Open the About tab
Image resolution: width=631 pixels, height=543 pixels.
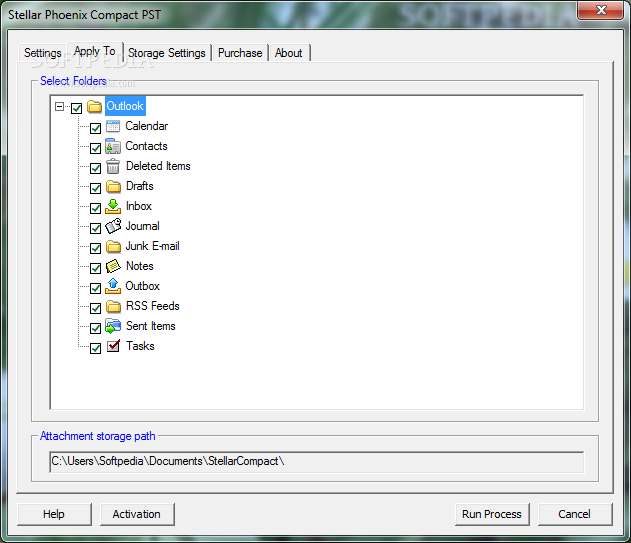[x=289, y=53]
